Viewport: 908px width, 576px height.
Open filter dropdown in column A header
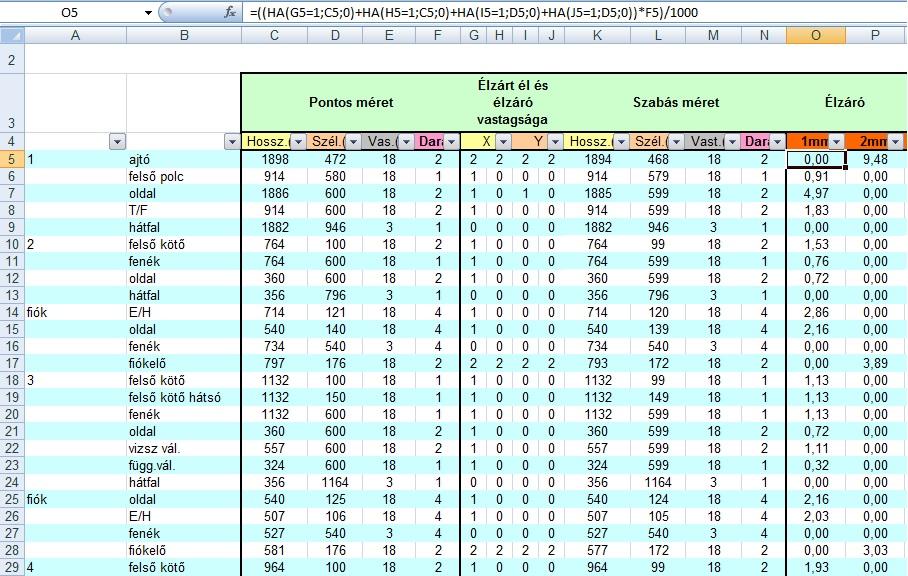click(x=117, y=142)
